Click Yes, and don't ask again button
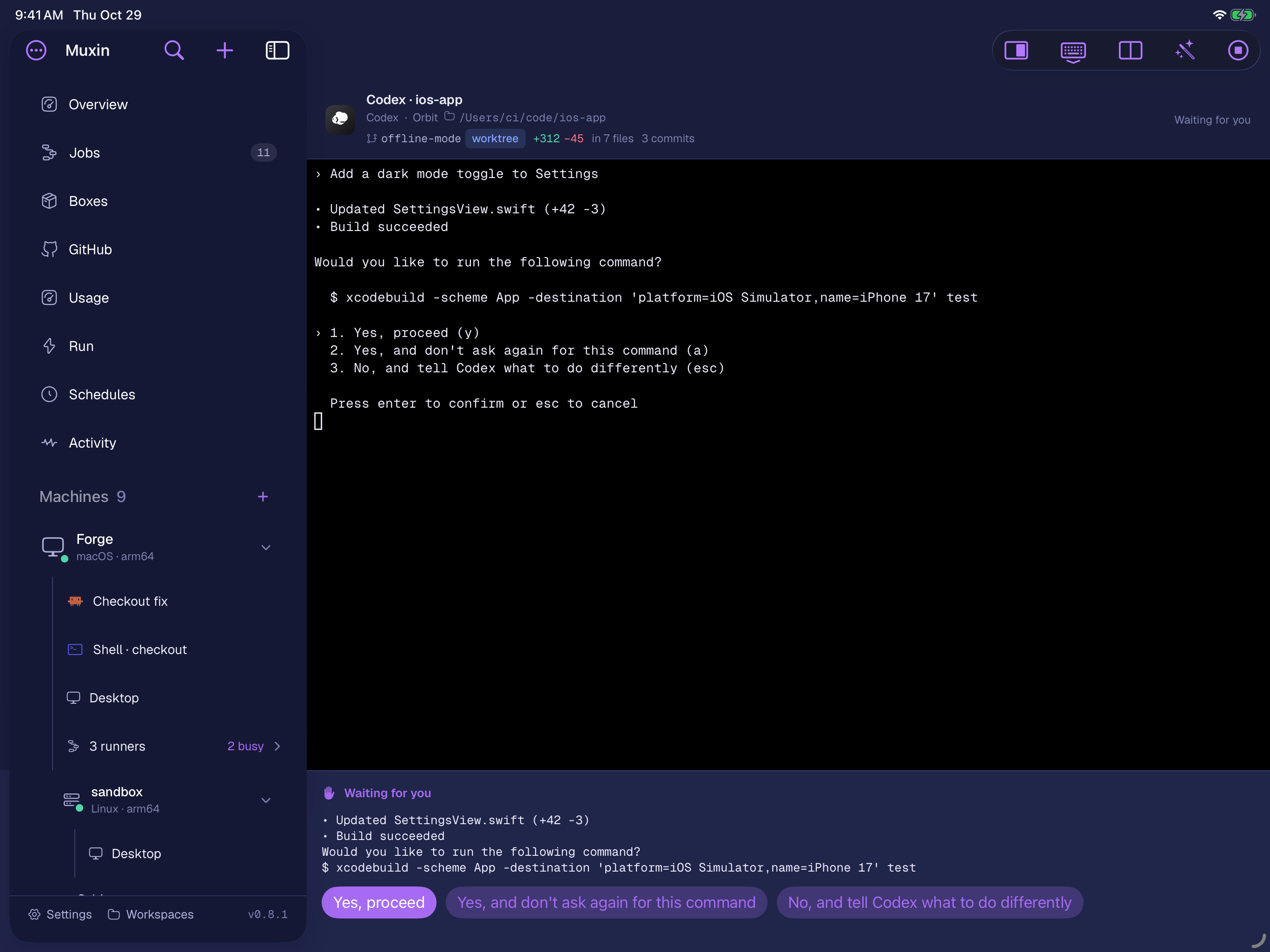 pyautogui.click(x=606, y=902)
